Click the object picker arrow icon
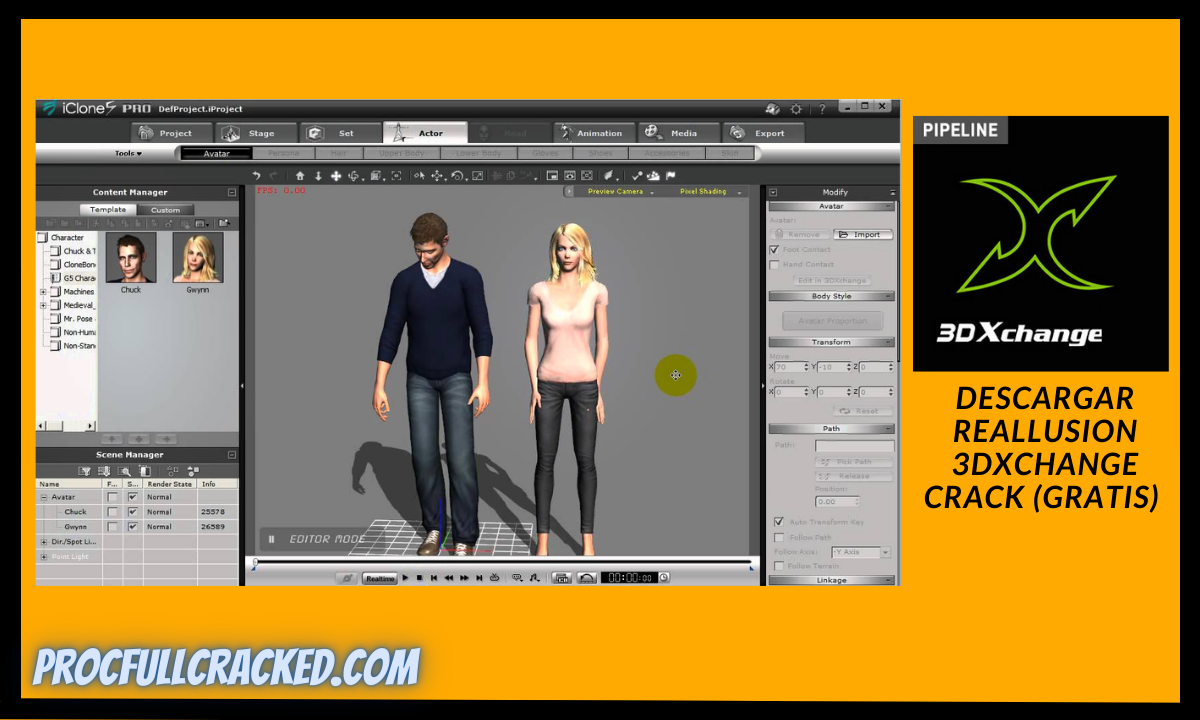 pyautogui.click(x=419, y=175)
